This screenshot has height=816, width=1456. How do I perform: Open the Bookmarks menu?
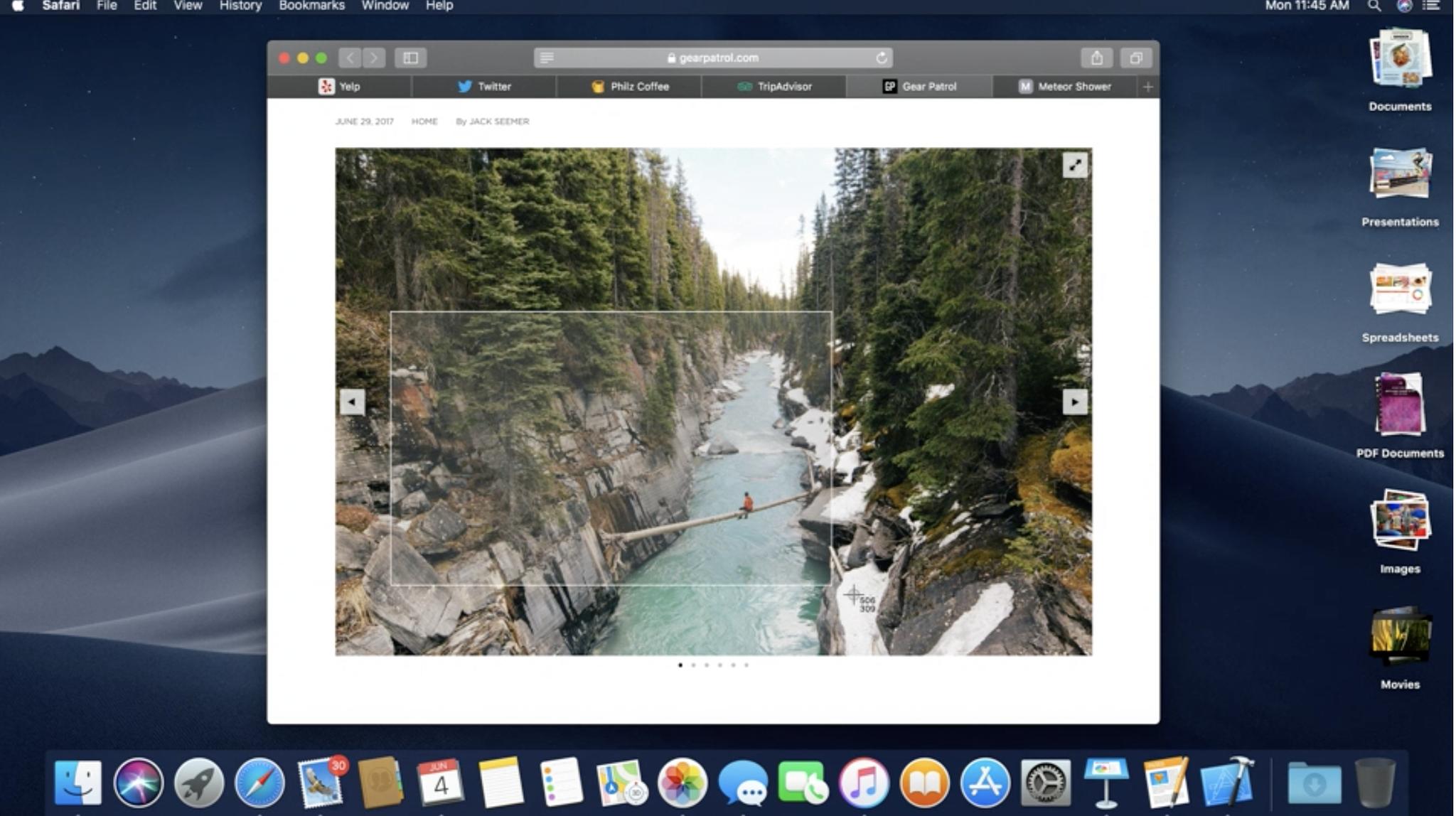click(311, 6)
